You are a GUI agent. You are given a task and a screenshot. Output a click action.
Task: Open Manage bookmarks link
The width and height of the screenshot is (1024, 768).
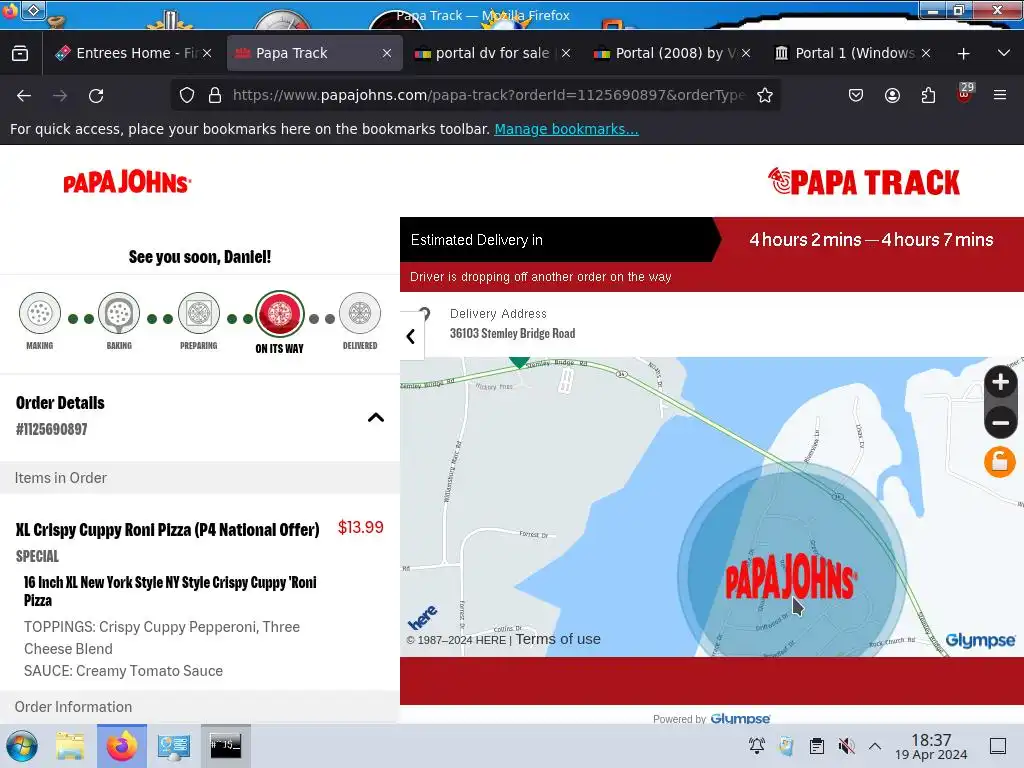pyautogui.click(x=566, y=129)
